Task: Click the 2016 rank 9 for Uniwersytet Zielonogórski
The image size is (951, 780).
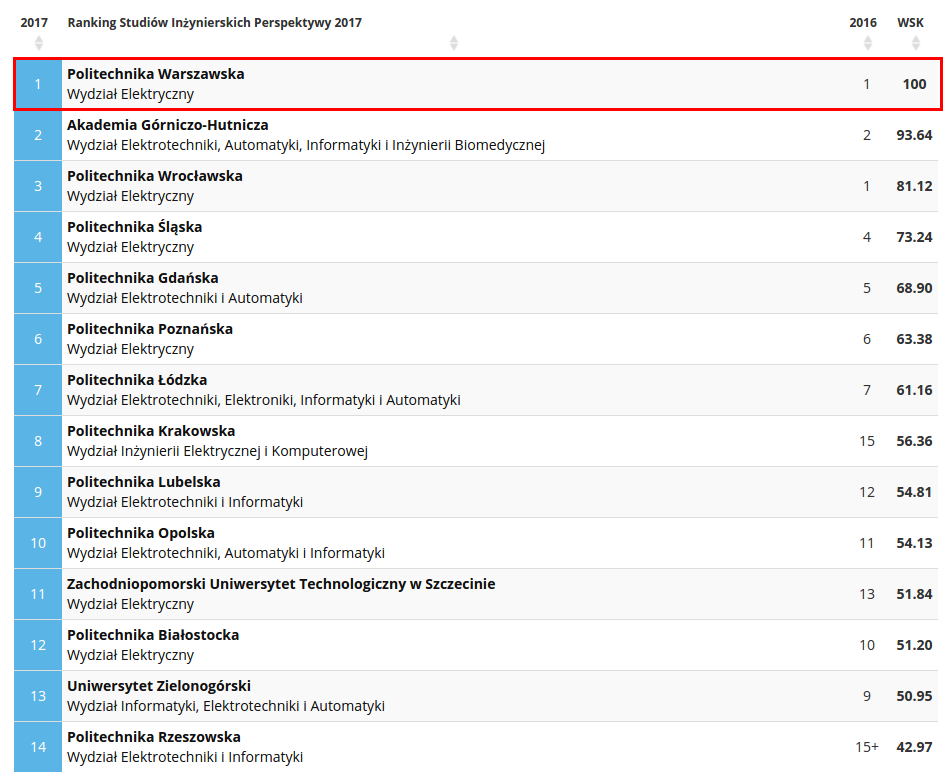Action: tap(867, 695)
